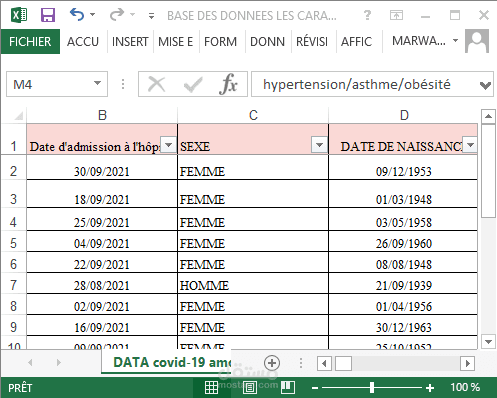Switch to the RÉVISI ribbon tab
497x398 pixels.
[312, 41]
